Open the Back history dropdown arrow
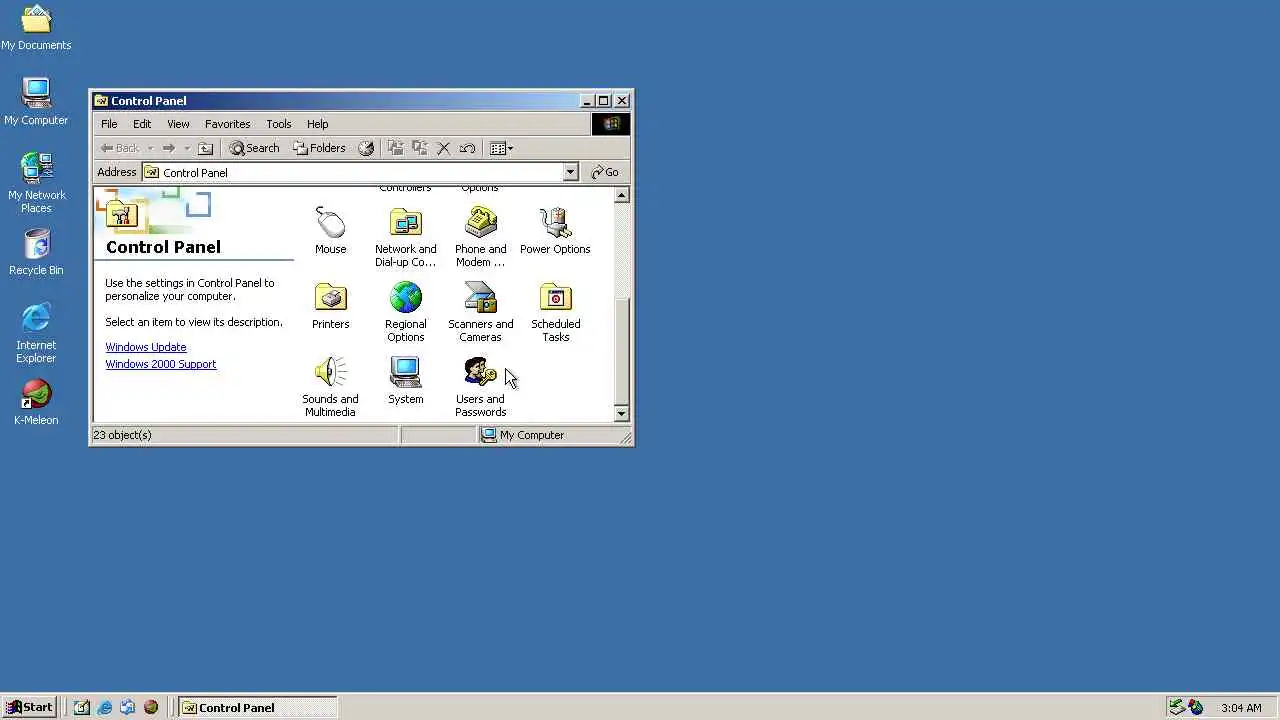1280x720 pixels. click(x=150, y=148)
